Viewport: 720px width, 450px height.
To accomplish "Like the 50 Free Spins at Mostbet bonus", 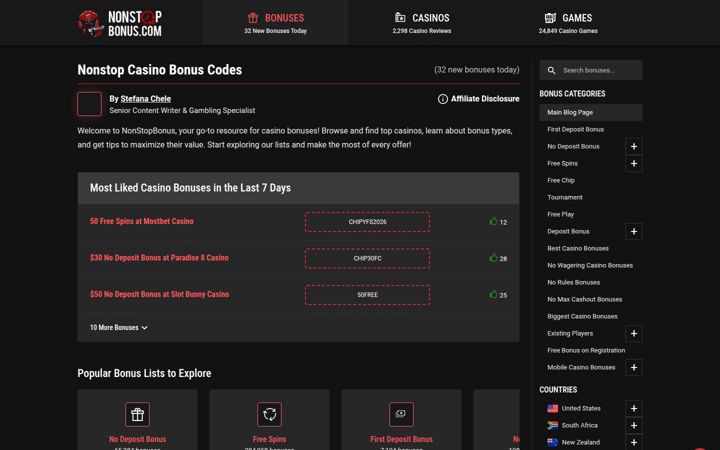I will 493,221.
